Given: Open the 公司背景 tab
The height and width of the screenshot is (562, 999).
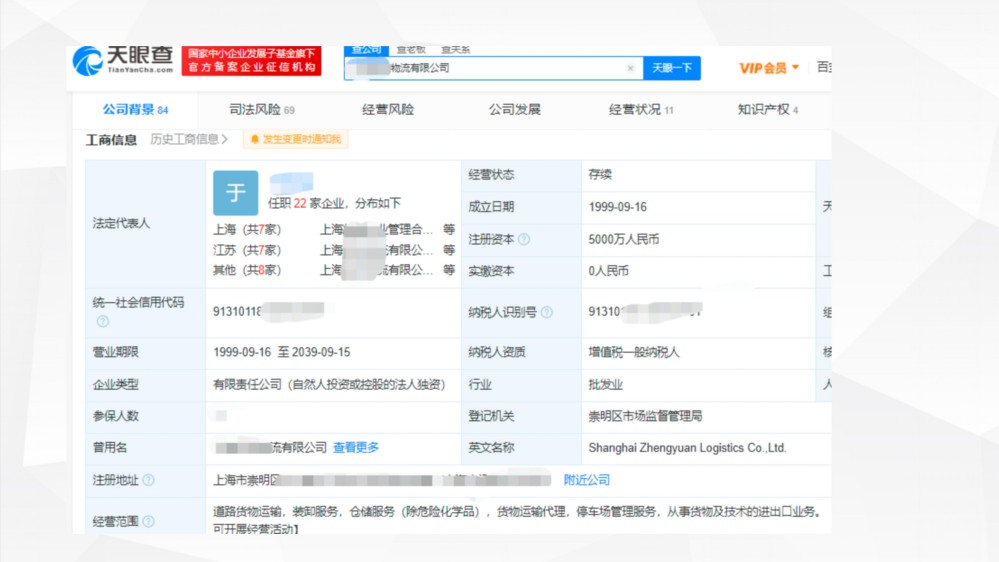Looking at the screenshot, I should tap(135, 110).
